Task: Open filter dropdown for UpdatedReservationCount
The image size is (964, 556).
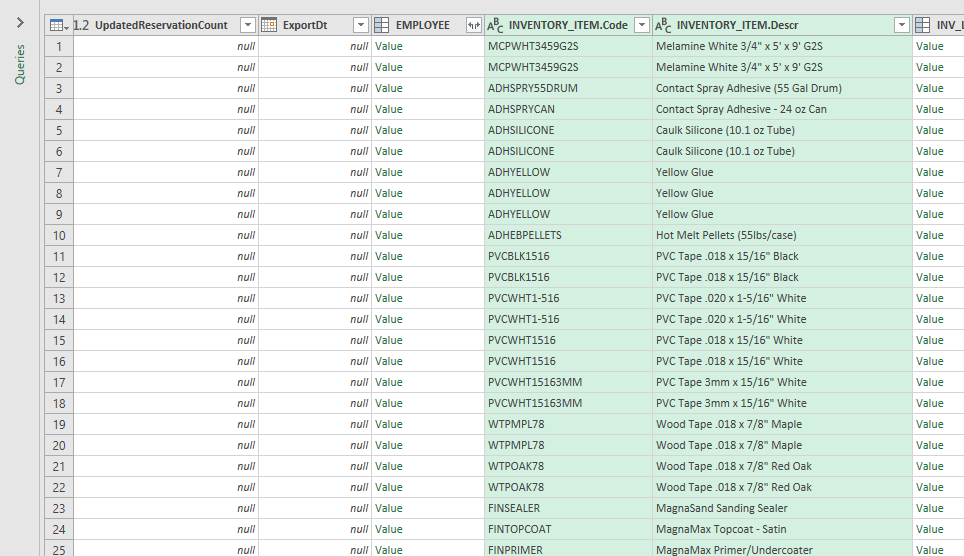Action: click(248, 25)
